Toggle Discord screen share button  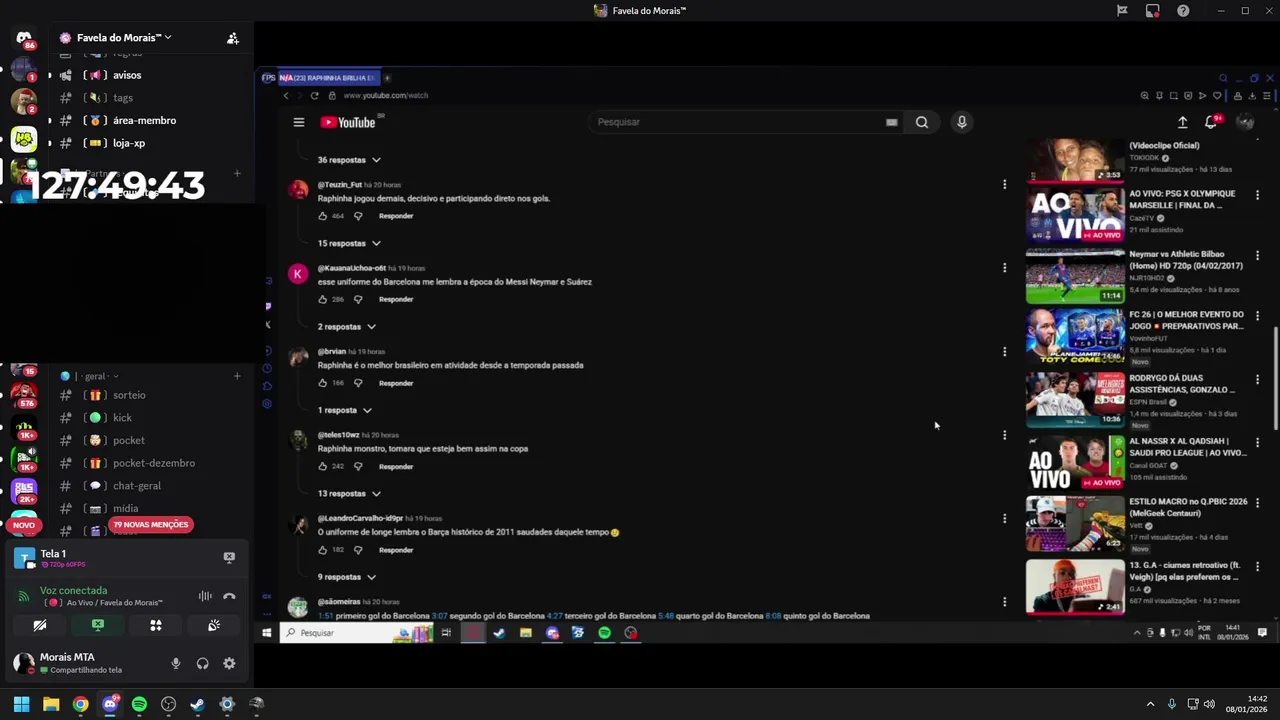click(x=98, y=625)
